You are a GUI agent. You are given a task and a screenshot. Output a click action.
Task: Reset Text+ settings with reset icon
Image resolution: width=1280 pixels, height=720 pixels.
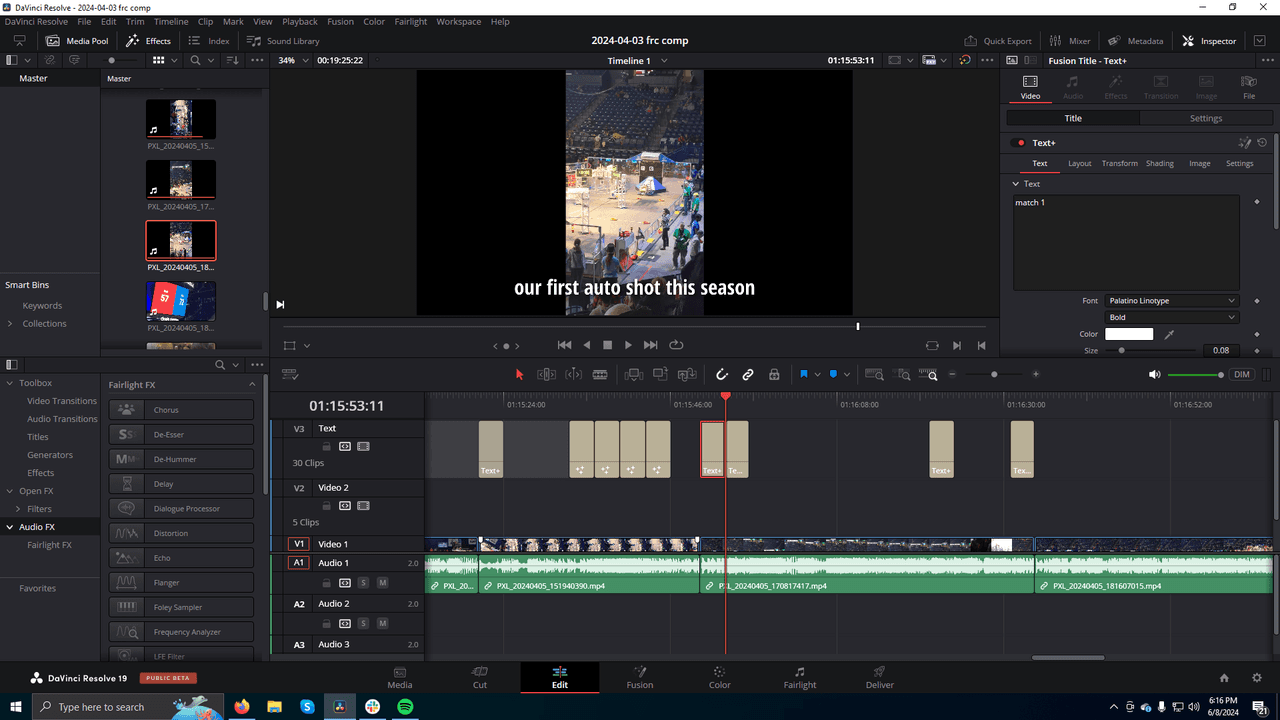[1262, 143]
